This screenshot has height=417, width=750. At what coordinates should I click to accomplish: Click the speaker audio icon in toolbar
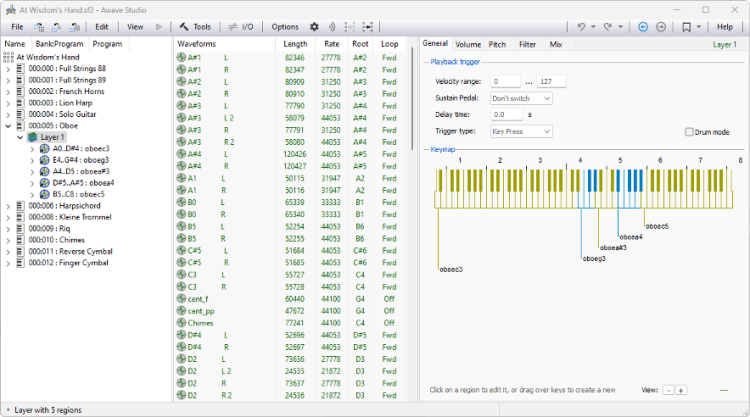333,26
